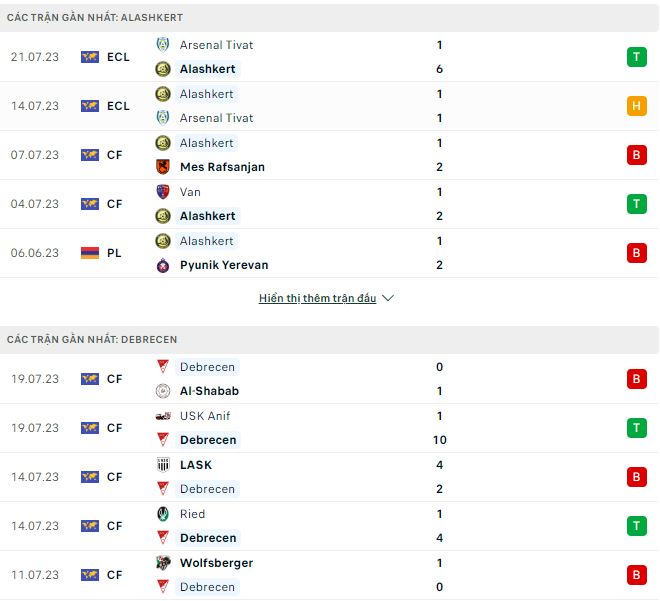This screenshot has height=601, width=660.
Task: Click the USK Anif team crest
Action: coord(163,416)
